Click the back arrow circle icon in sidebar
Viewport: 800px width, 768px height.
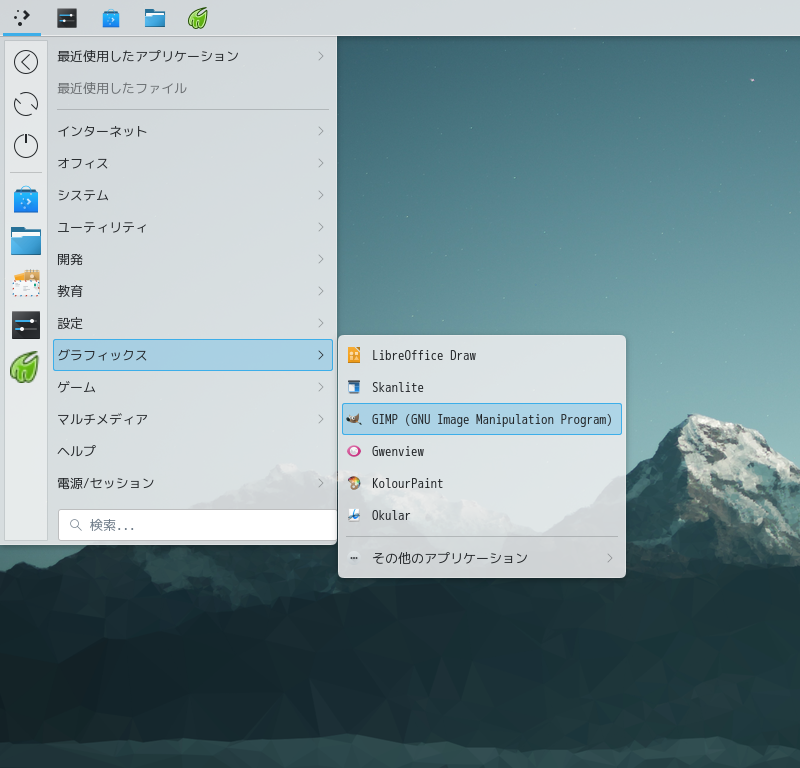[26, 62]
